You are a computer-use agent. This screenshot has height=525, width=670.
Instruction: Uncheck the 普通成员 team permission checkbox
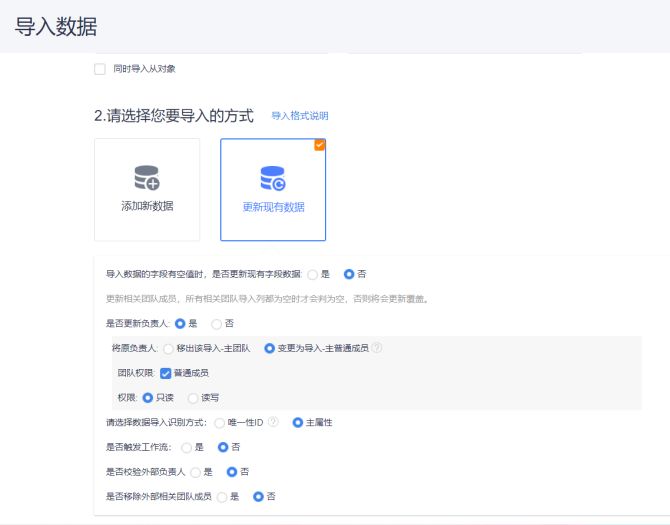point(165,373)
